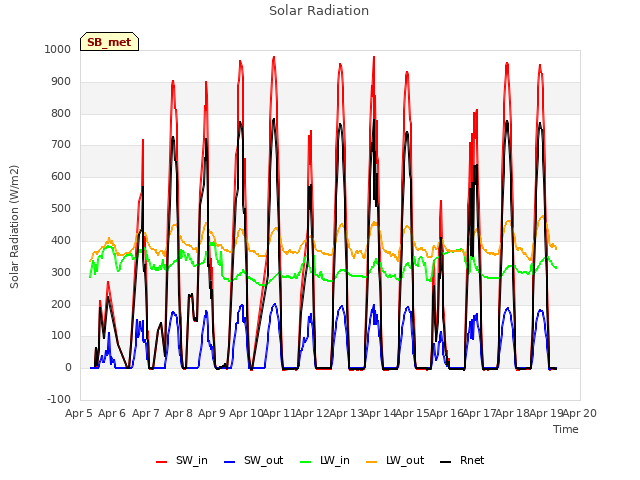640x480 pixels.
Task: Click the SB_met annotation box
Action: (109, 42)
